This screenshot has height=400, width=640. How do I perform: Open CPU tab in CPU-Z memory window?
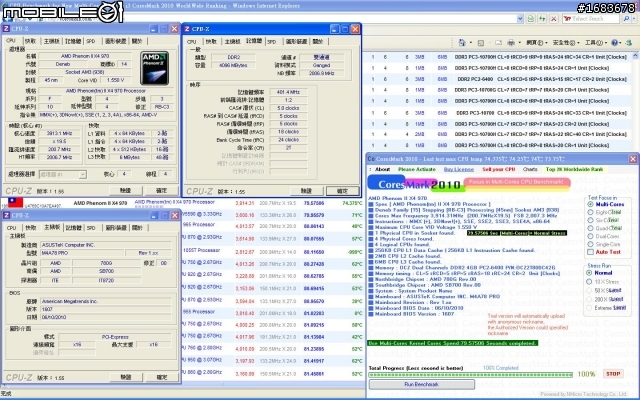coord(191,41)
